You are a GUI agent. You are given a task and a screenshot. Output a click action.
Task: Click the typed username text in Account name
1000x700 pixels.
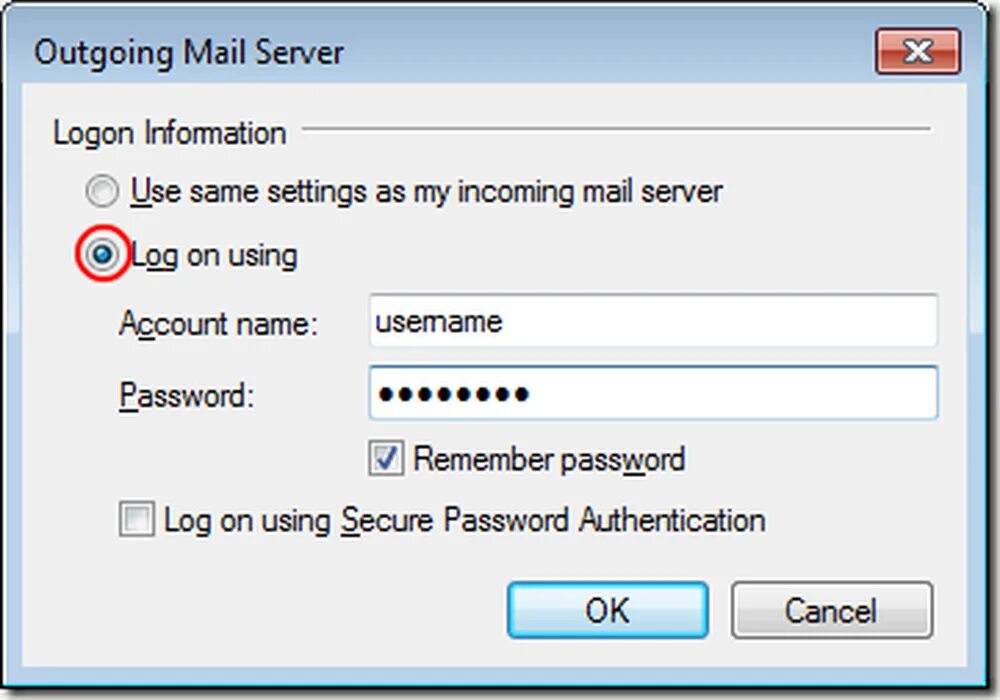coord(439,322)
